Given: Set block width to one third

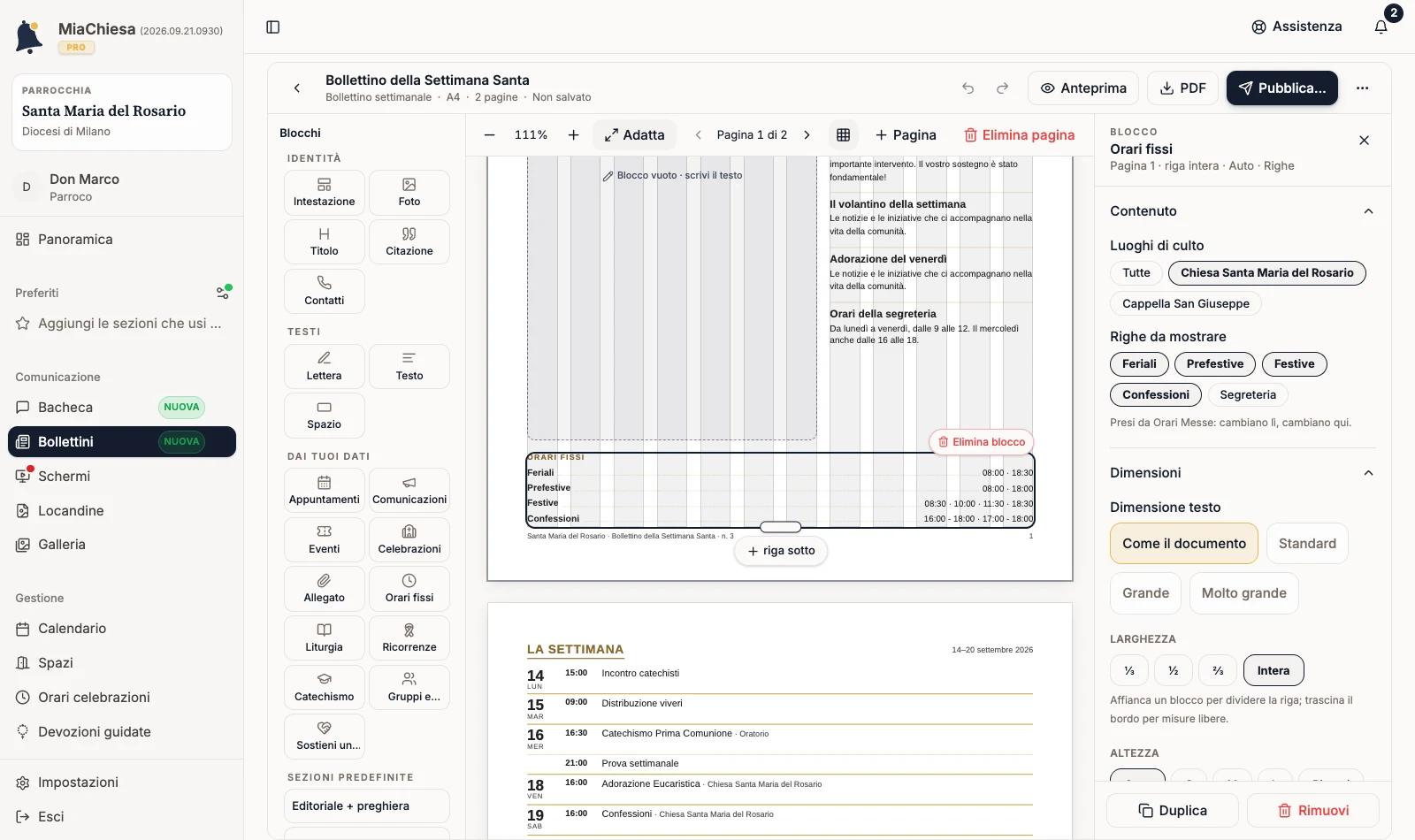Looking at the screenshot, I should 1129,671.
